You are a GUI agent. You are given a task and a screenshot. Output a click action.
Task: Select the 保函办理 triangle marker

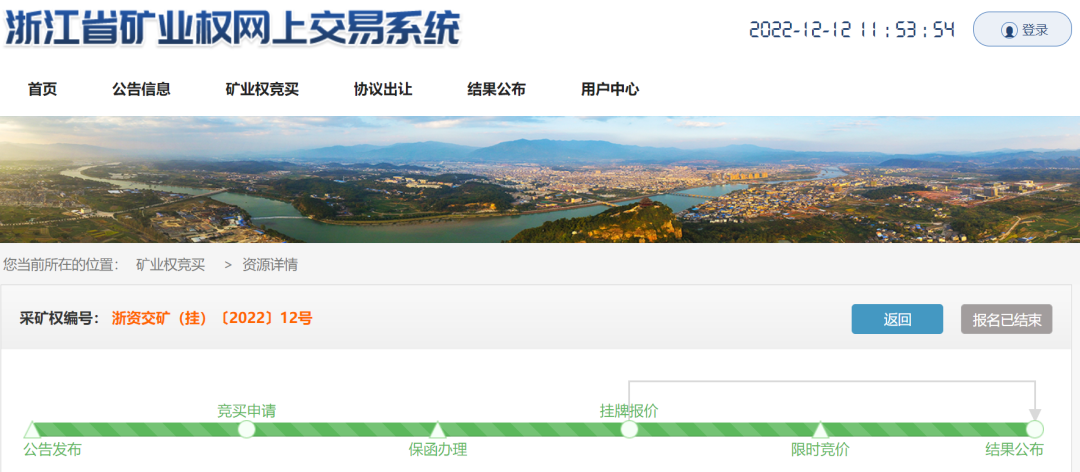(x=437, y=430)
